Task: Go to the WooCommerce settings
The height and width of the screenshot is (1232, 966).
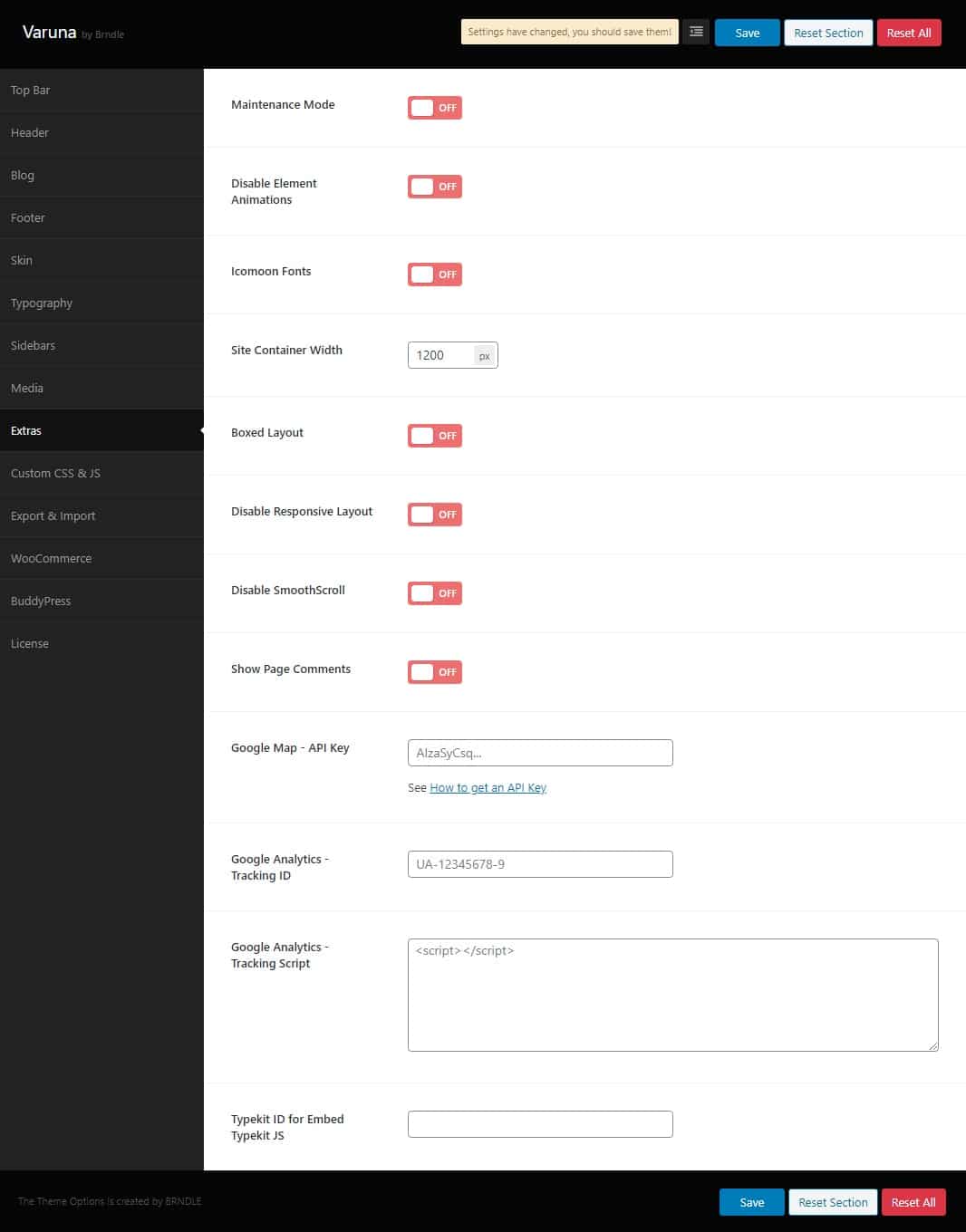Action: point(101,559)
